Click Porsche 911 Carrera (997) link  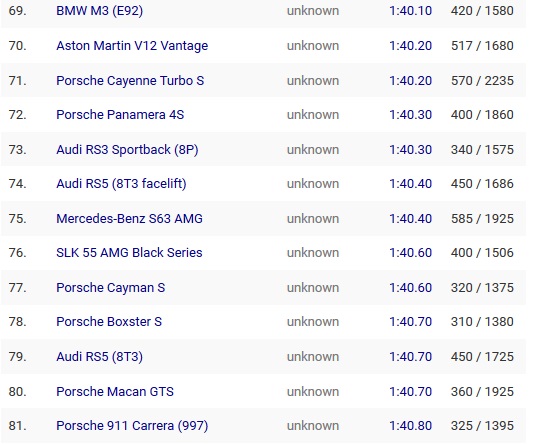(x=132, y=426)
